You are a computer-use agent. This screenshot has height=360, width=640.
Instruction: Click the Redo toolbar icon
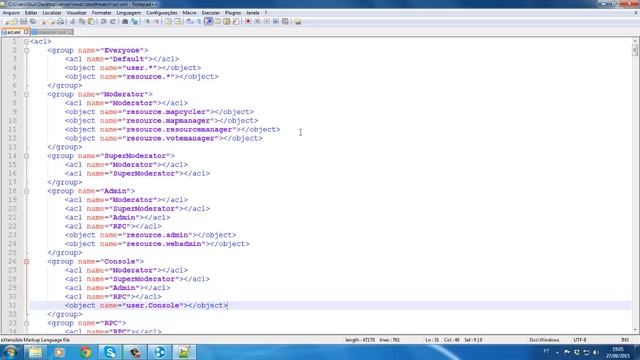coord(113,21)
